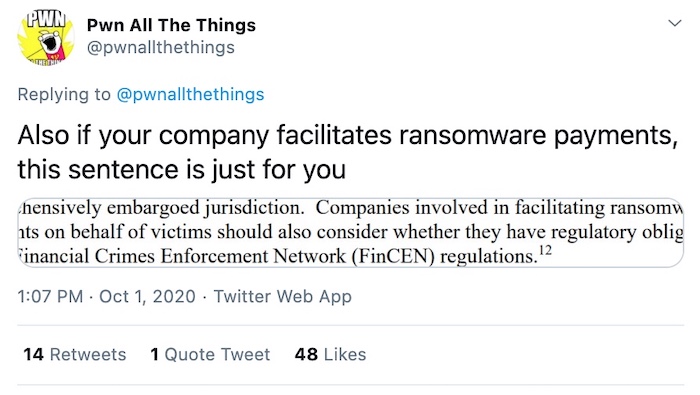Select the tweet text about ransomware payments
700x395 pixels.
pyautogui.click(x=348, y=152)
